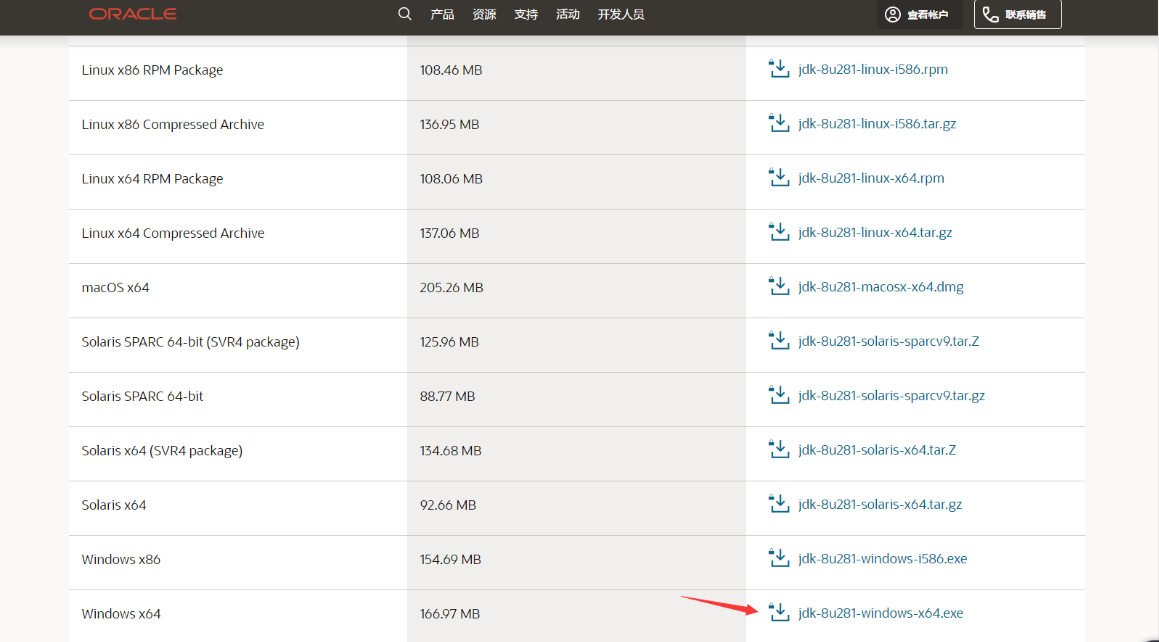
Task: Click download icon for jdk-8u281-macosx-x64.dmg
Action: (779, 286)
